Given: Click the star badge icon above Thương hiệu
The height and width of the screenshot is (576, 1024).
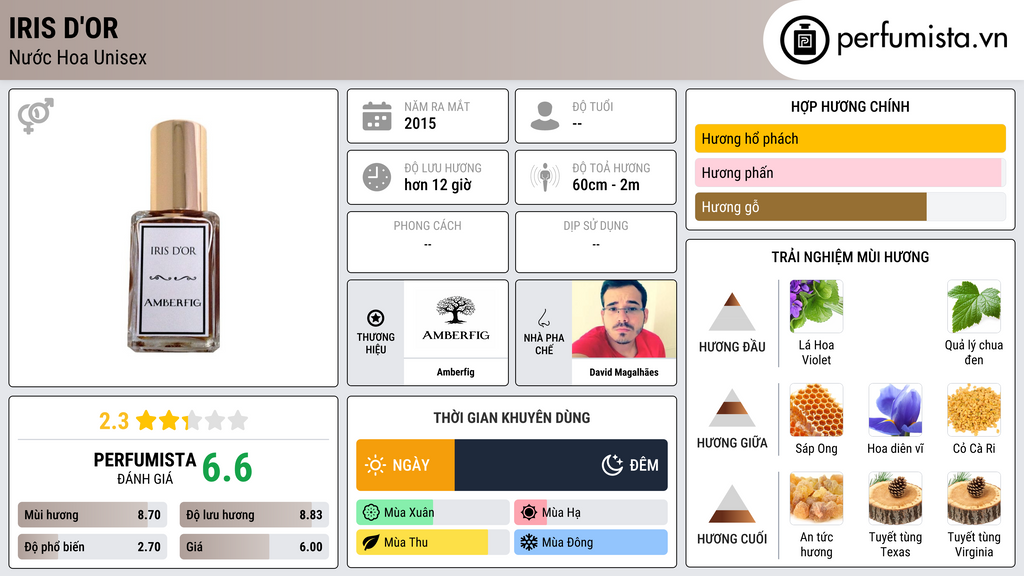Looking at the screenshot, I should (376, 318).
